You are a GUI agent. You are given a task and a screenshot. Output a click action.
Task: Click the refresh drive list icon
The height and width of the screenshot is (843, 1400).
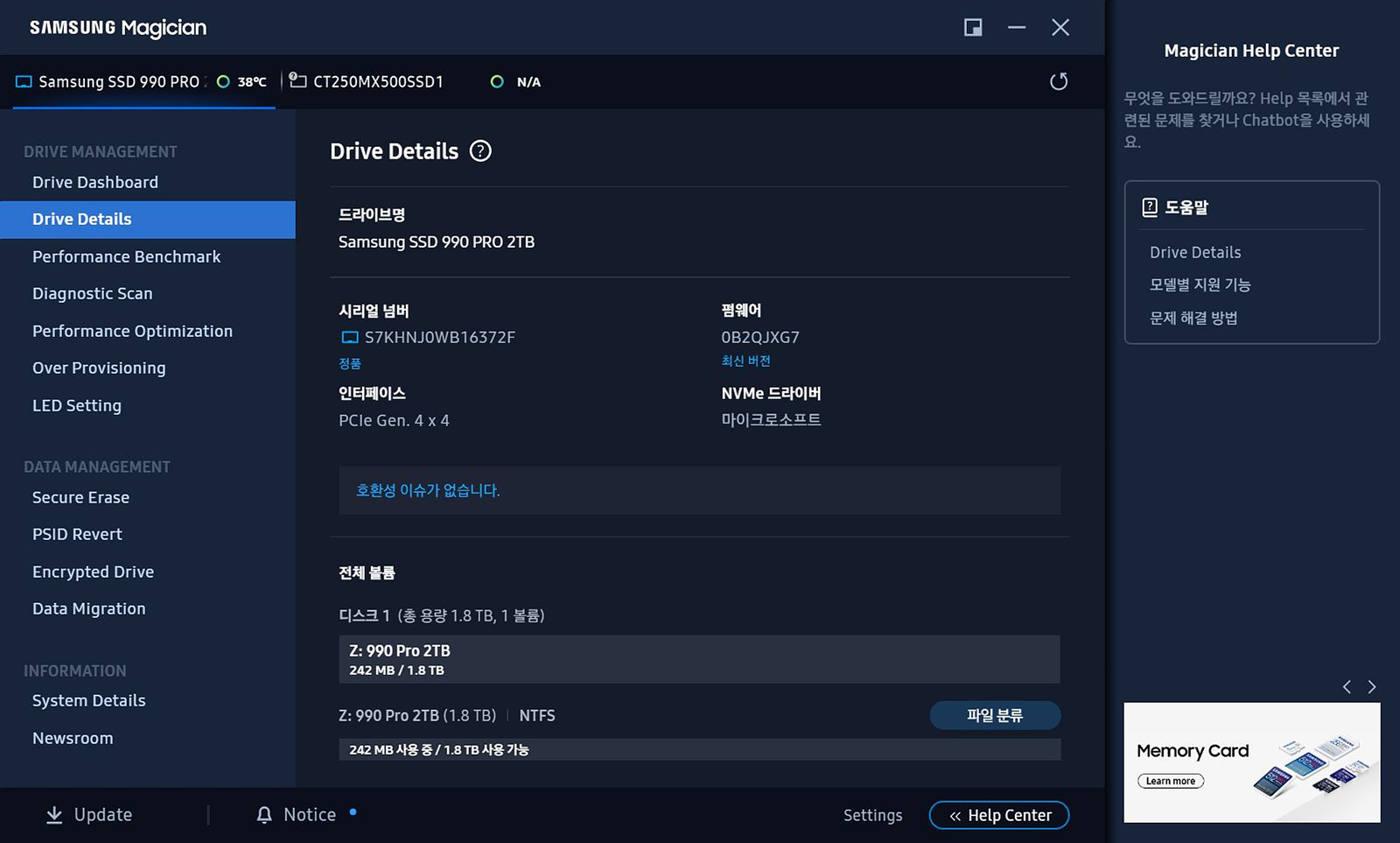point(1059,81)
